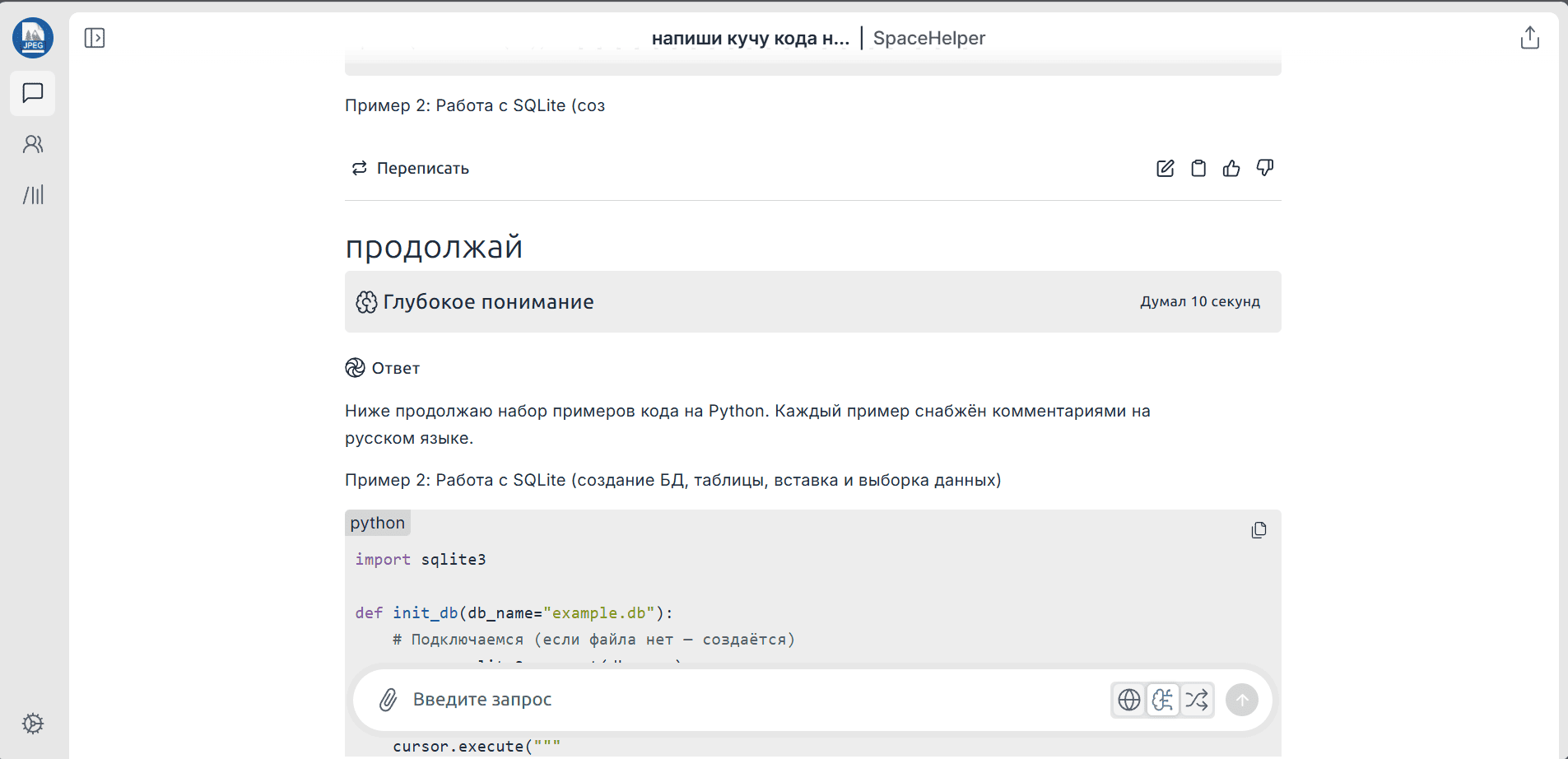Click the profile avatar at top left
Screen dimensions: 1568x759
pyautogui.click(x=33, y=38)
